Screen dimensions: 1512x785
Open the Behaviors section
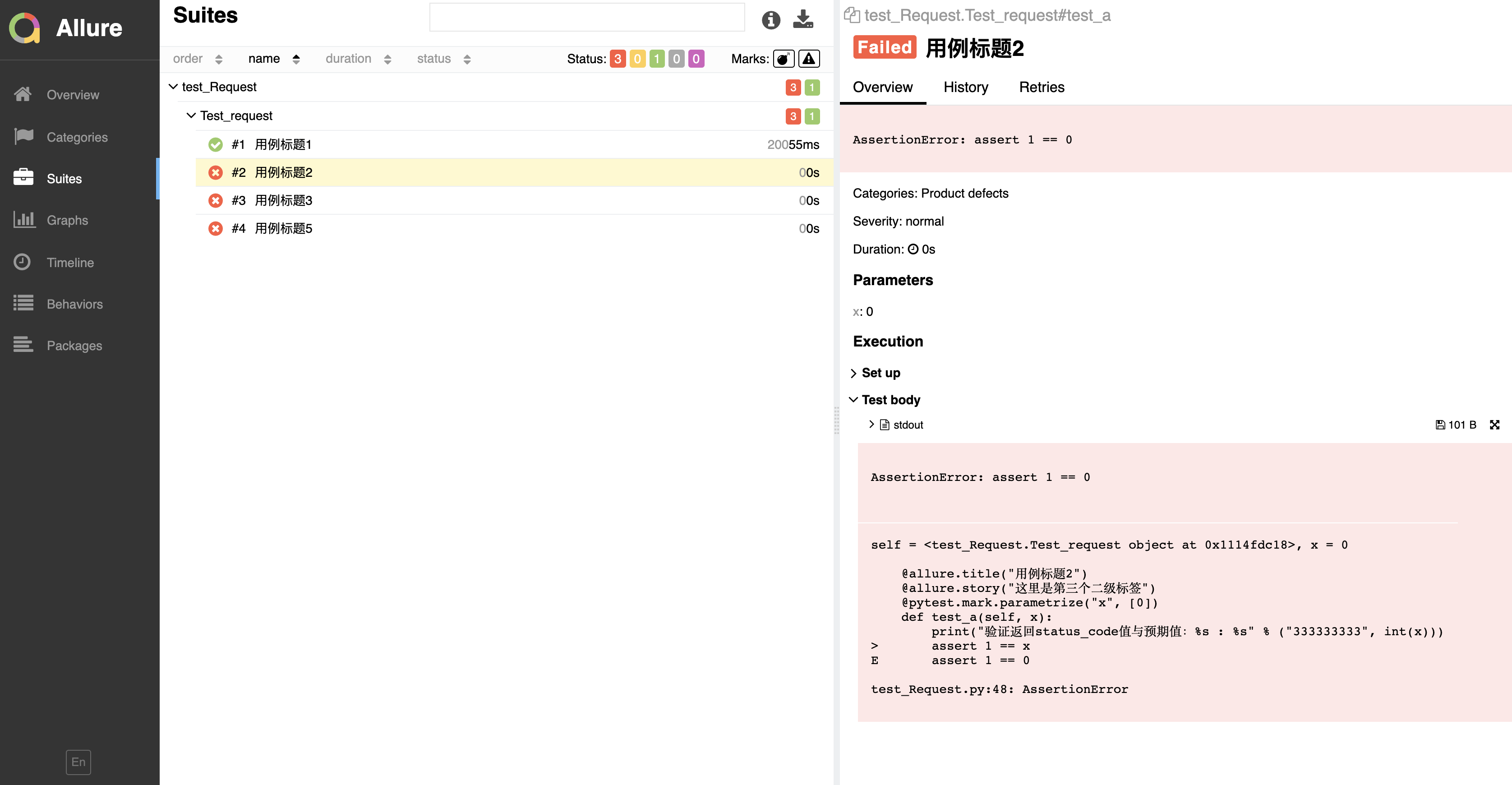[x=74, y=304]
